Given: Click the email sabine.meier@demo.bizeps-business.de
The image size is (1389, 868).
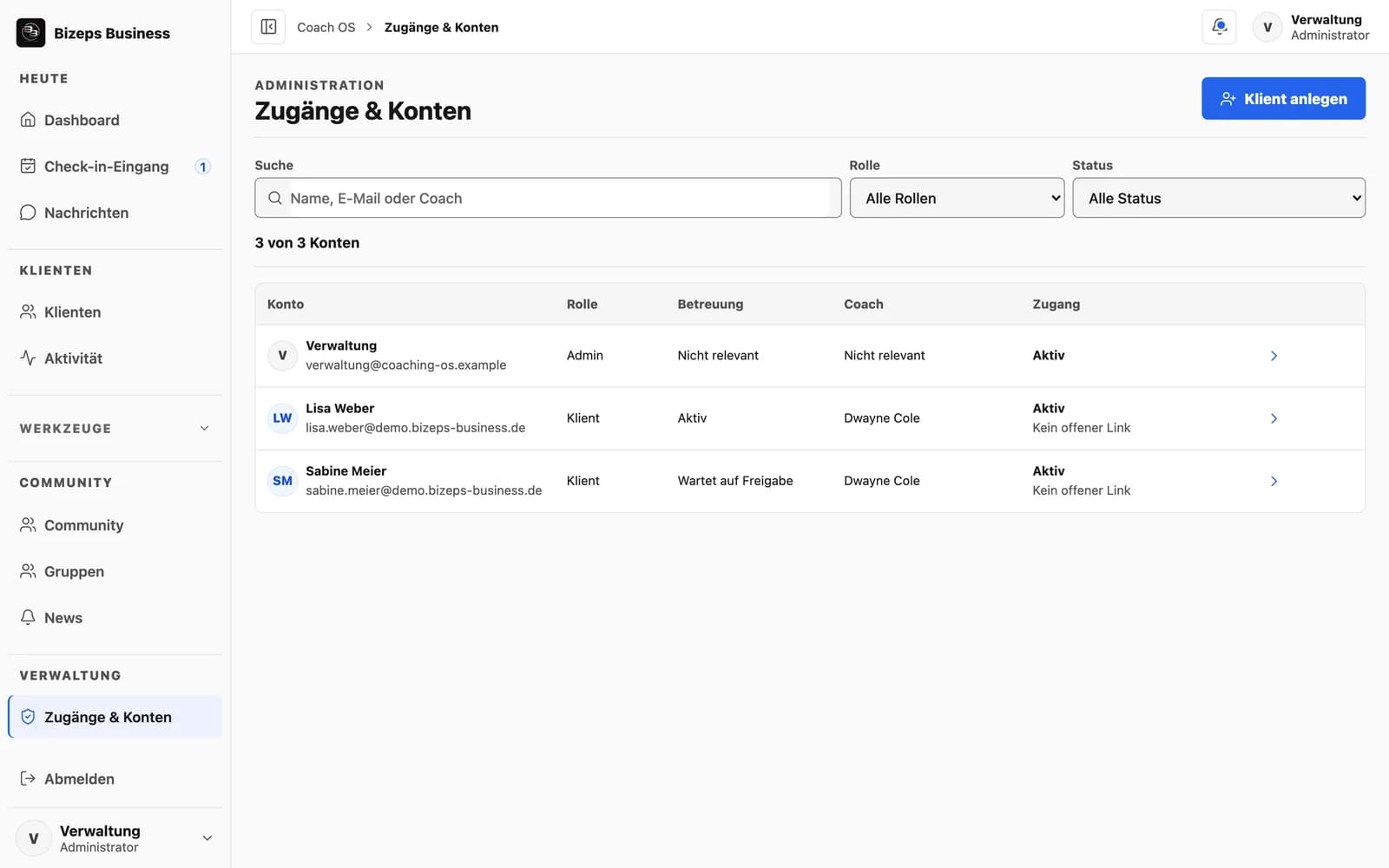Looking at the screenshot, I should click(424, 490).
